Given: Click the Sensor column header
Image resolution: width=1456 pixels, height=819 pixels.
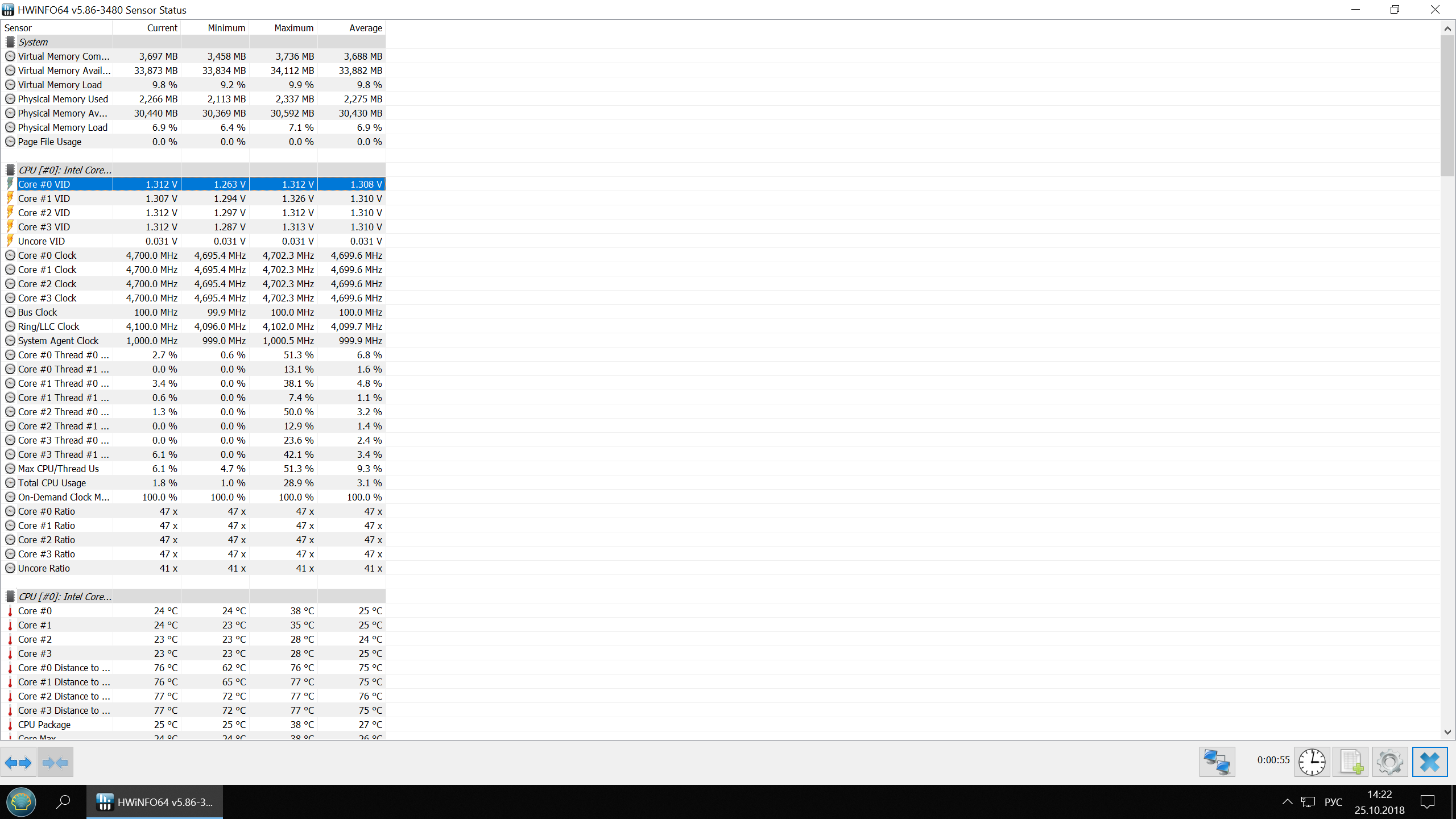Looking at the screenshot, I should 18,28.
